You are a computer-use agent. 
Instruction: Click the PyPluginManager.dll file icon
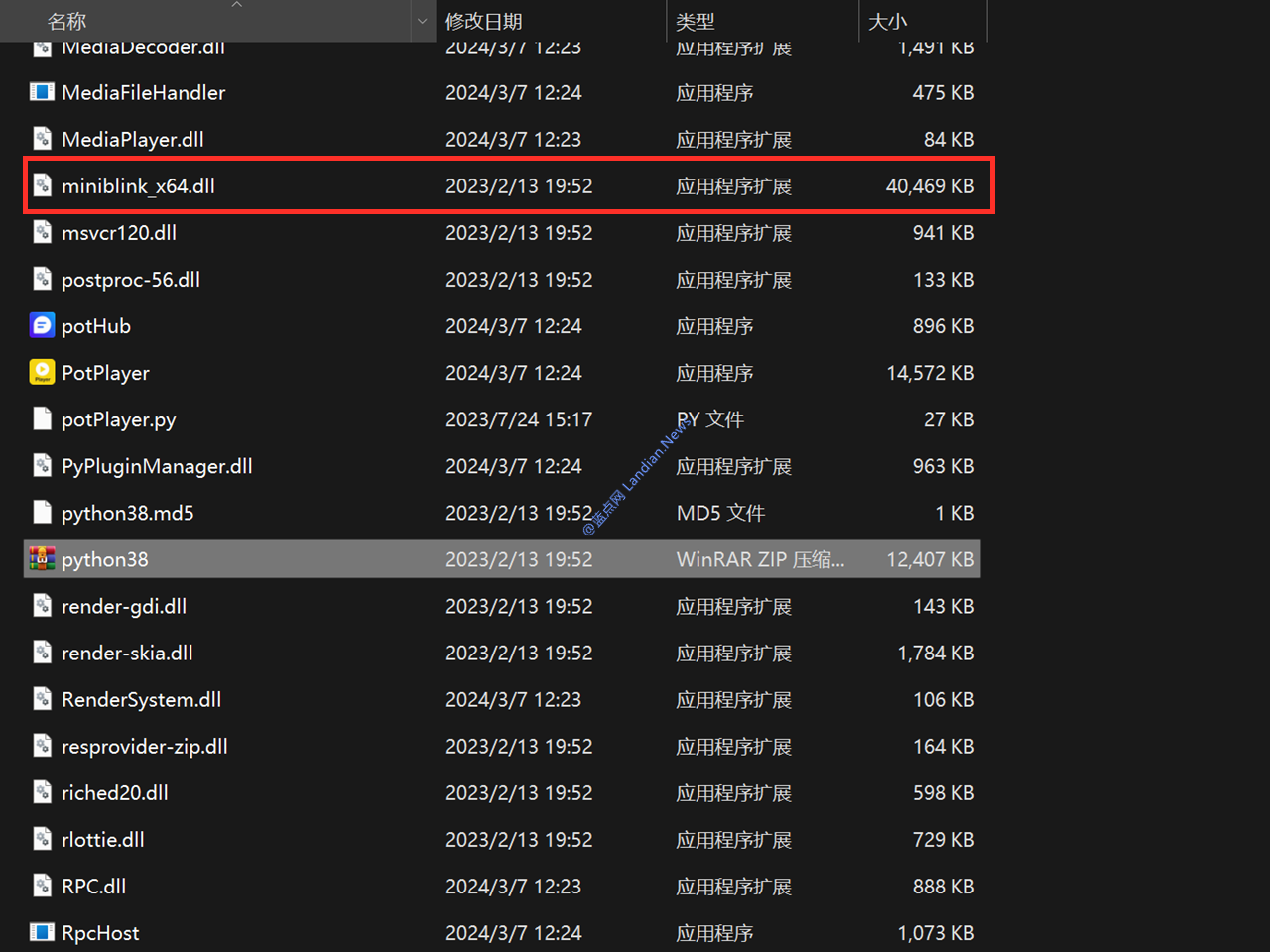click(42, 465)
